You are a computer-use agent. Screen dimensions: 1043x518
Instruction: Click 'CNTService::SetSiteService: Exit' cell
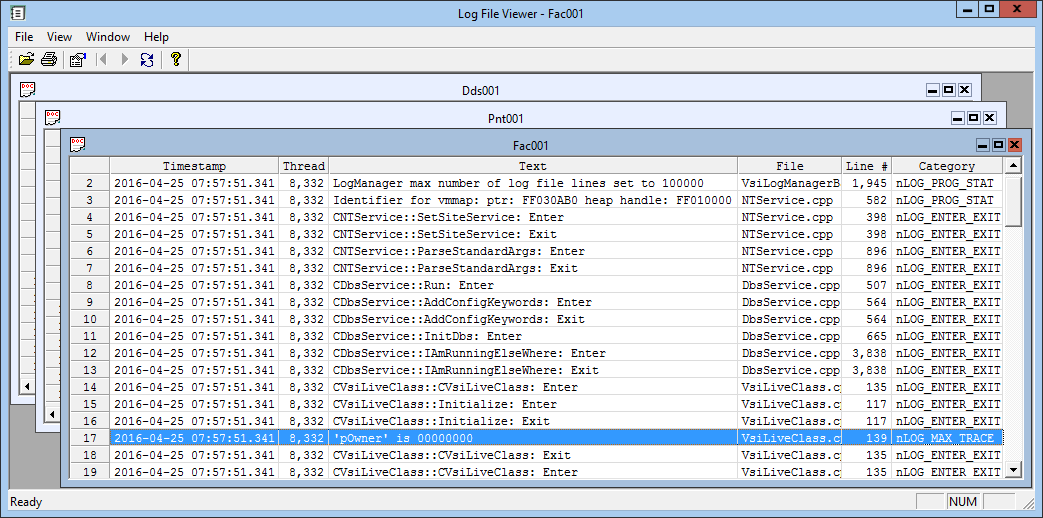coord(534,234)
